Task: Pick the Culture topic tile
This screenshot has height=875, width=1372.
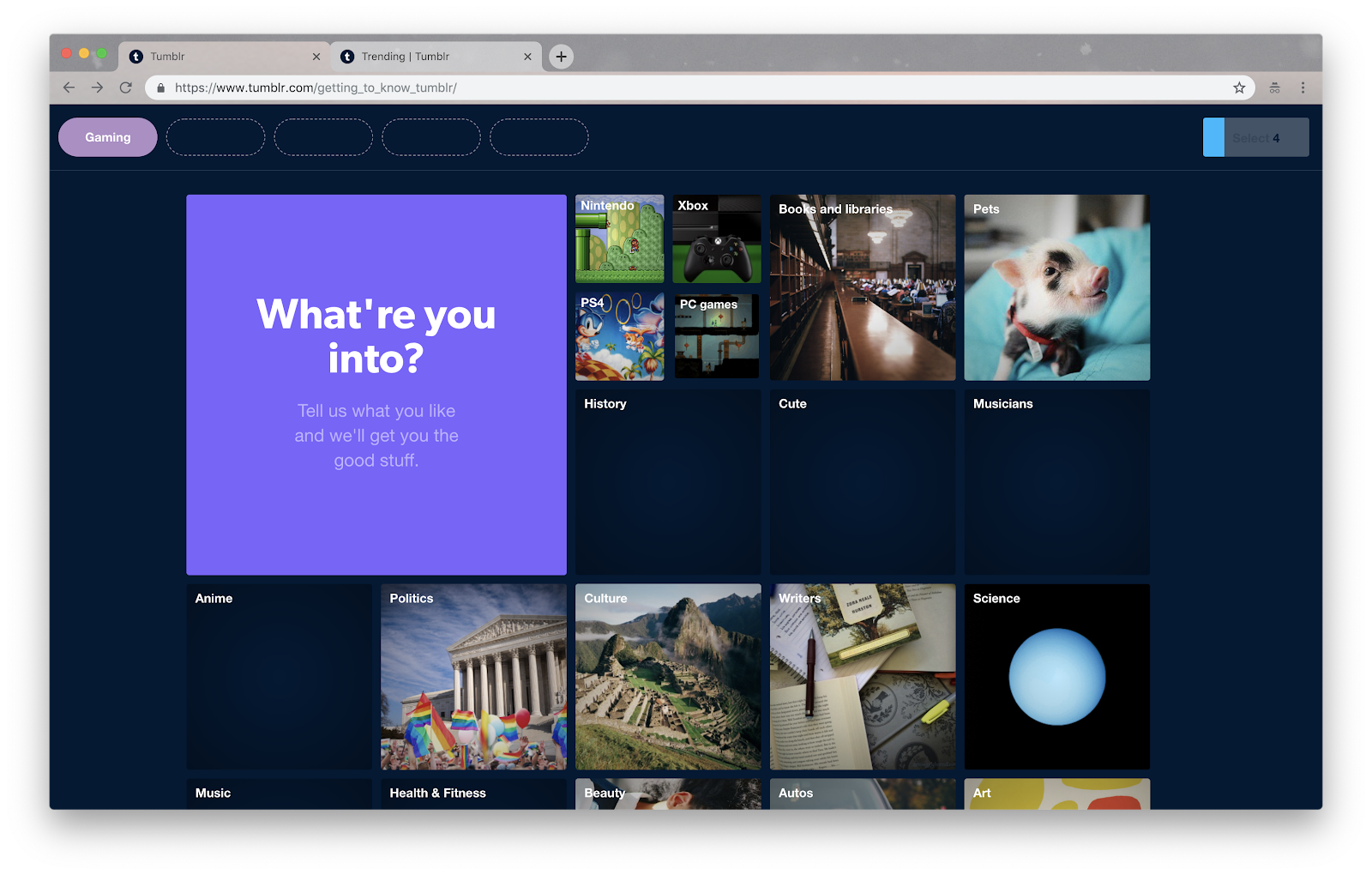Action: point(668,677)
